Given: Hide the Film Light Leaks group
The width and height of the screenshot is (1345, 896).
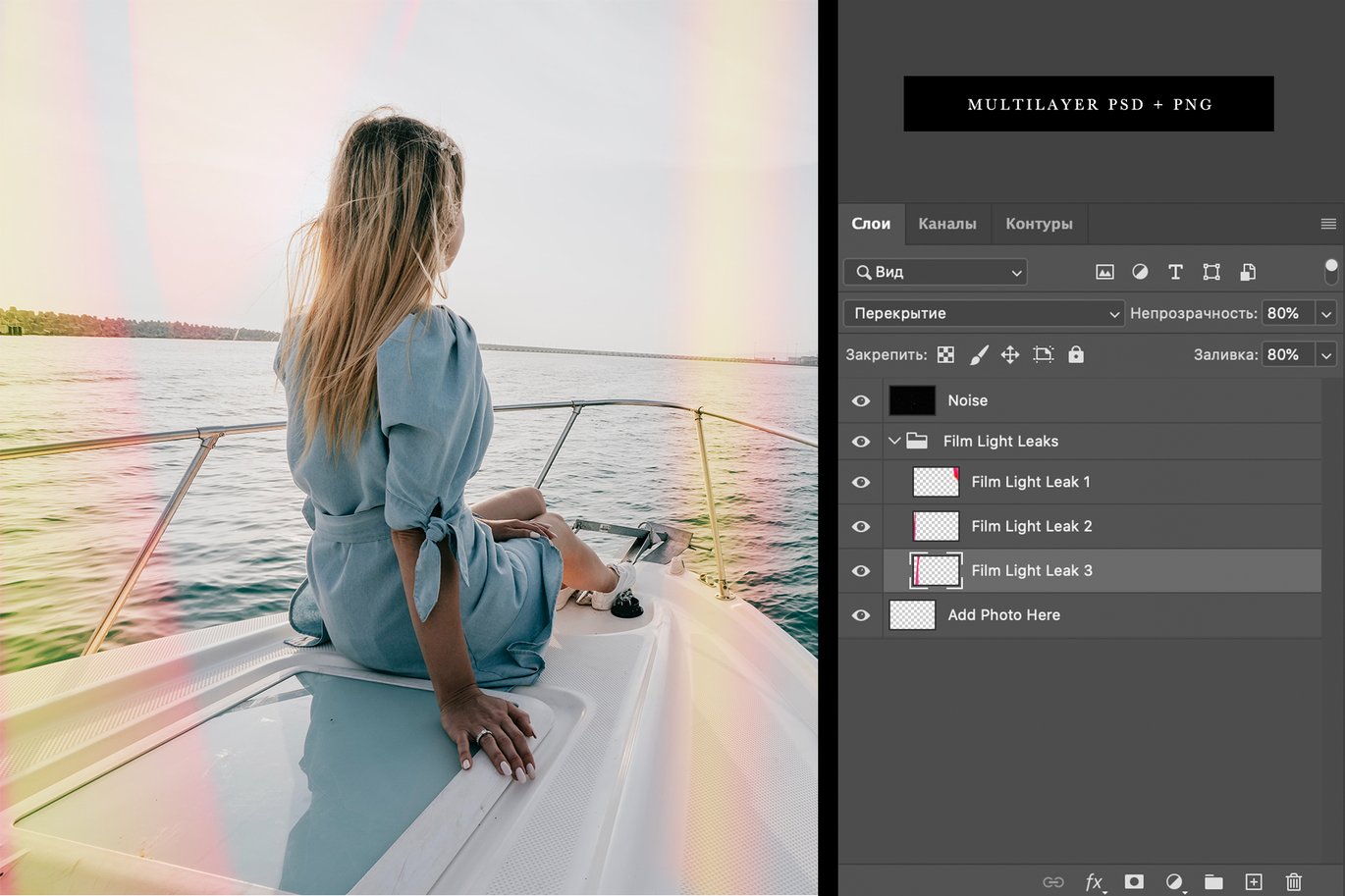Looking at the screenshot, I should tap(861, 442).
